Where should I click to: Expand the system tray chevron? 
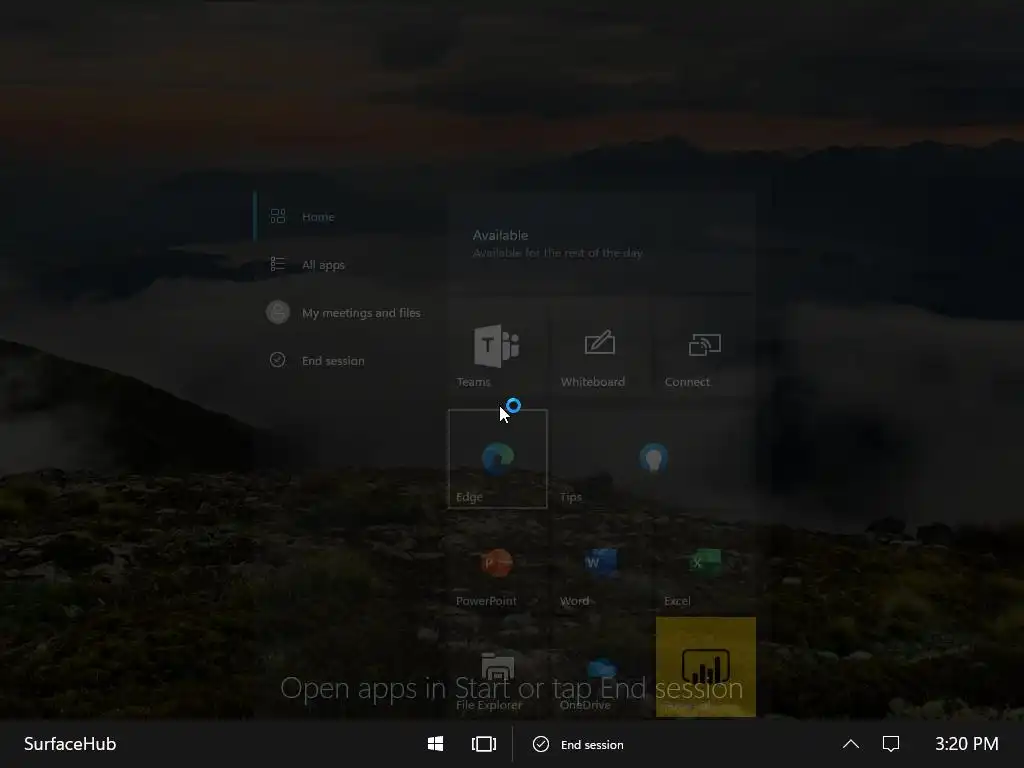point(850,744)
